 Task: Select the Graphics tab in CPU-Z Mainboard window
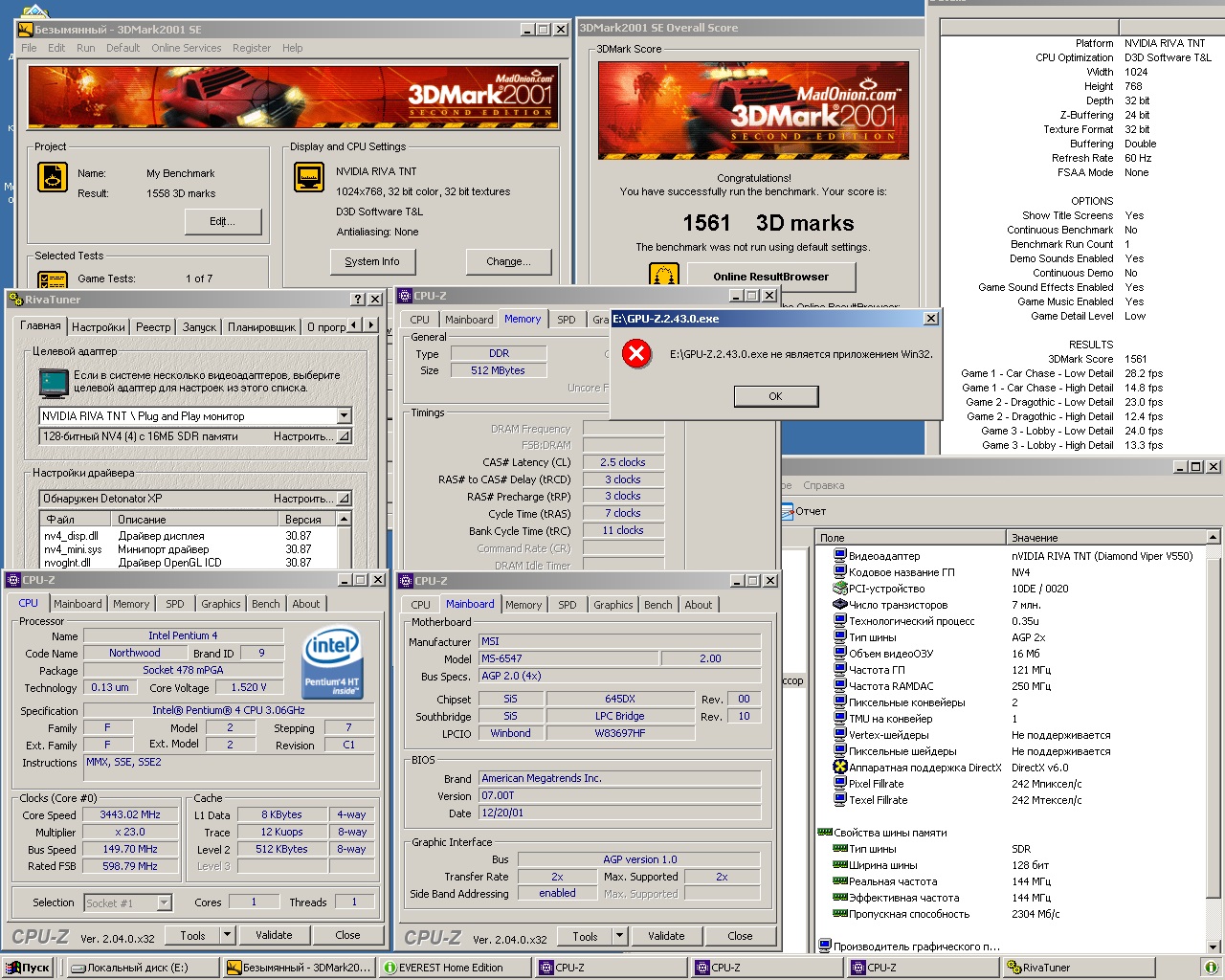coord(613,605)
